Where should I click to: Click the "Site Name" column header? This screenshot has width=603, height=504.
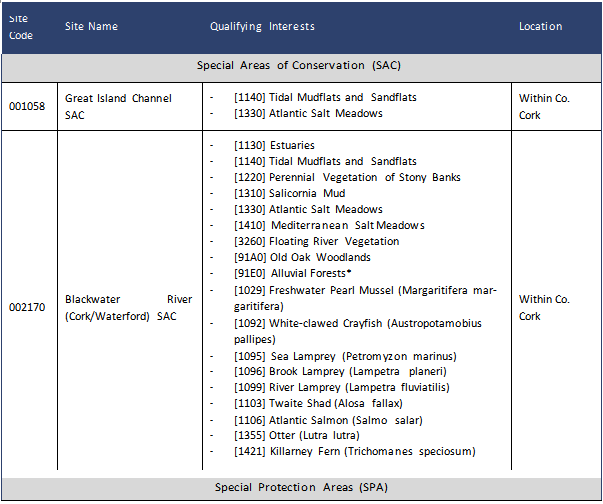[91, 26]
